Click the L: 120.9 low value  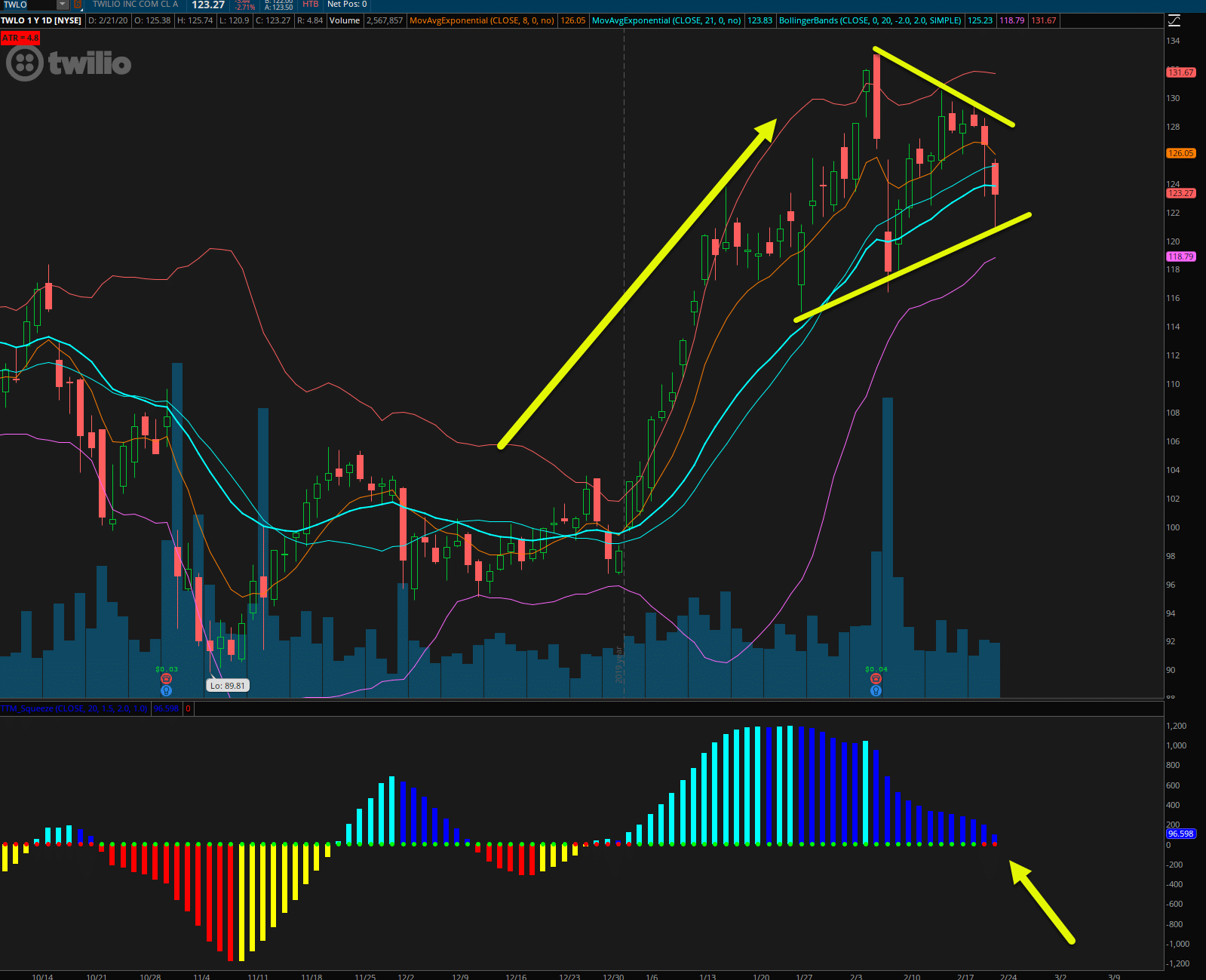coord(234,20)
